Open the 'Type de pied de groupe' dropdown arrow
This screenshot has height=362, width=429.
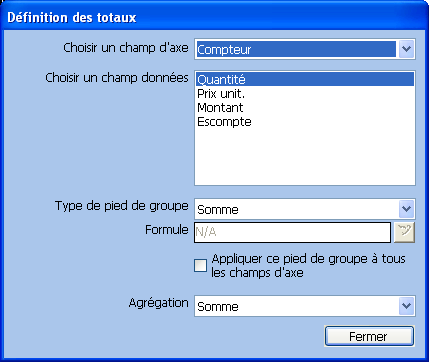click(406, 209)
